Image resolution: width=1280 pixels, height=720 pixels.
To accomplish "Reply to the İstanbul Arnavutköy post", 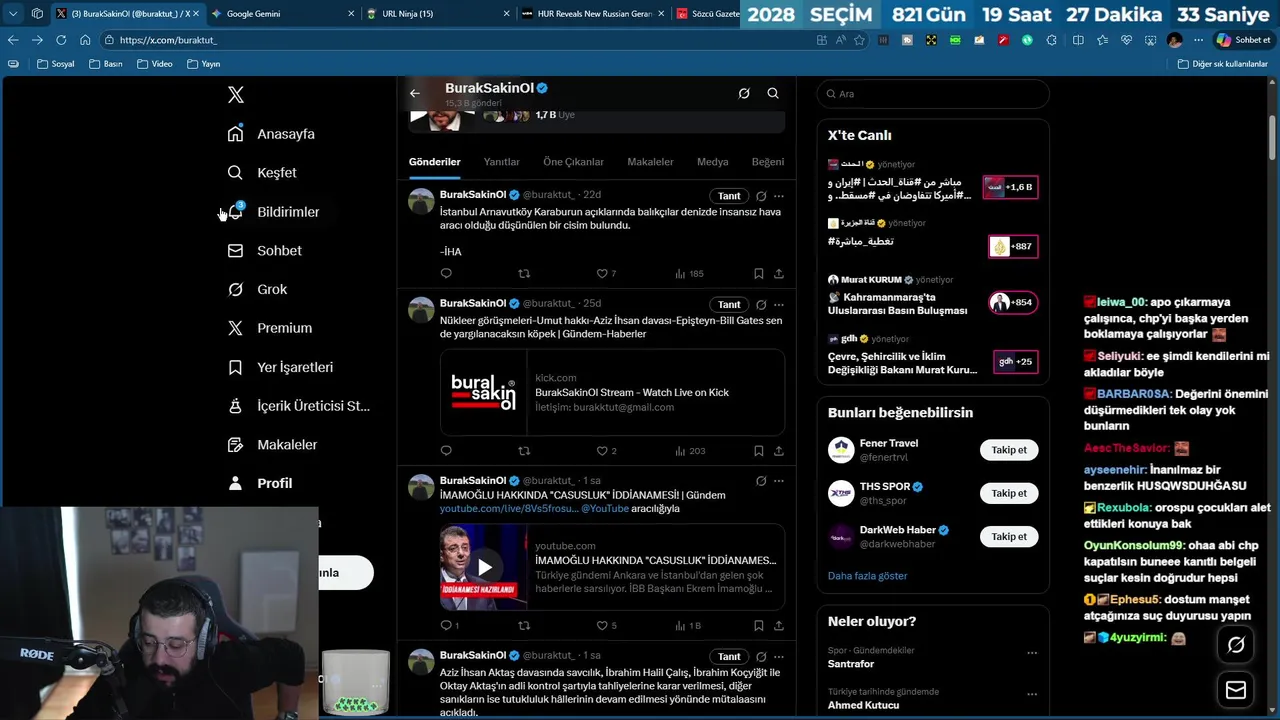I will coord(446,273).
